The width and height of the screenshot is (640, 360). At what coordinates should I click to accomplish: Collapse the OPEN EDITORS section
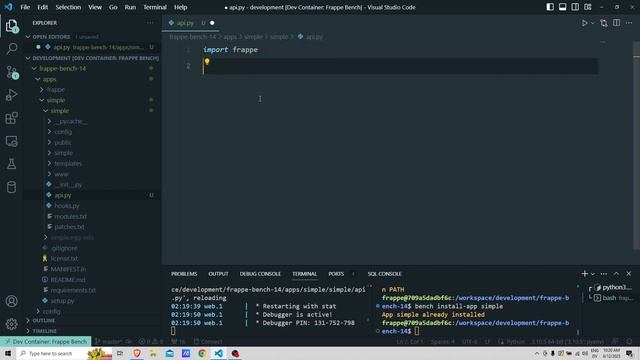pyautogui.click(x=51, y=37)
